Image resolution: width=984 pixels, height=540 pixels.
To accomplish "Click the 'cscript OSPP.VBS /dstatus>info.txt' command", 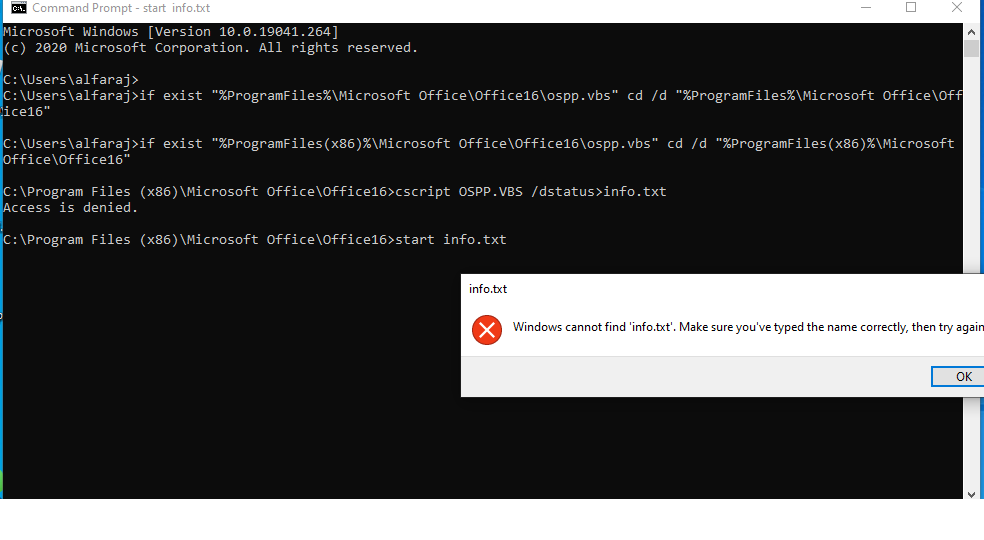I will click(x=531, y=192).
